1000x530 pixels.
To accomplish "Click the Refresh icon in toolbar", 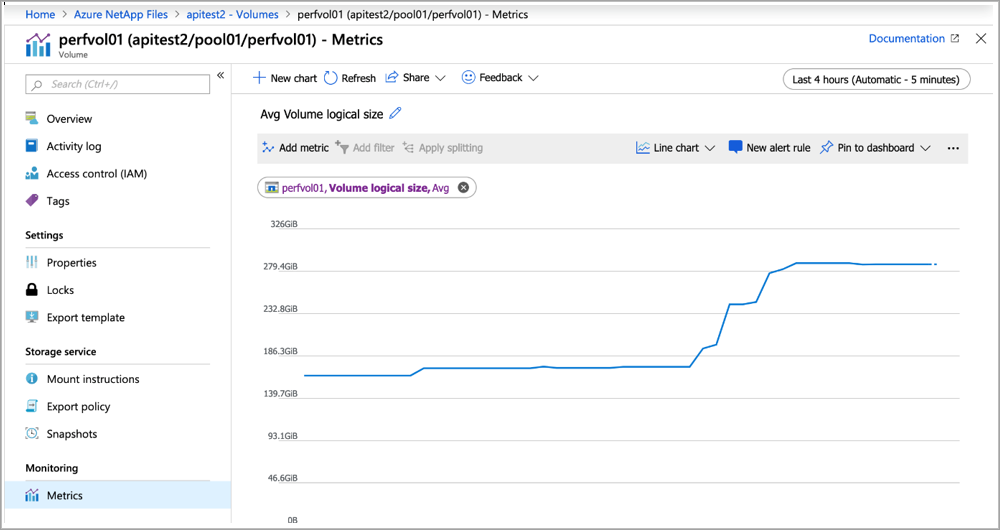I will pos(331,78).
